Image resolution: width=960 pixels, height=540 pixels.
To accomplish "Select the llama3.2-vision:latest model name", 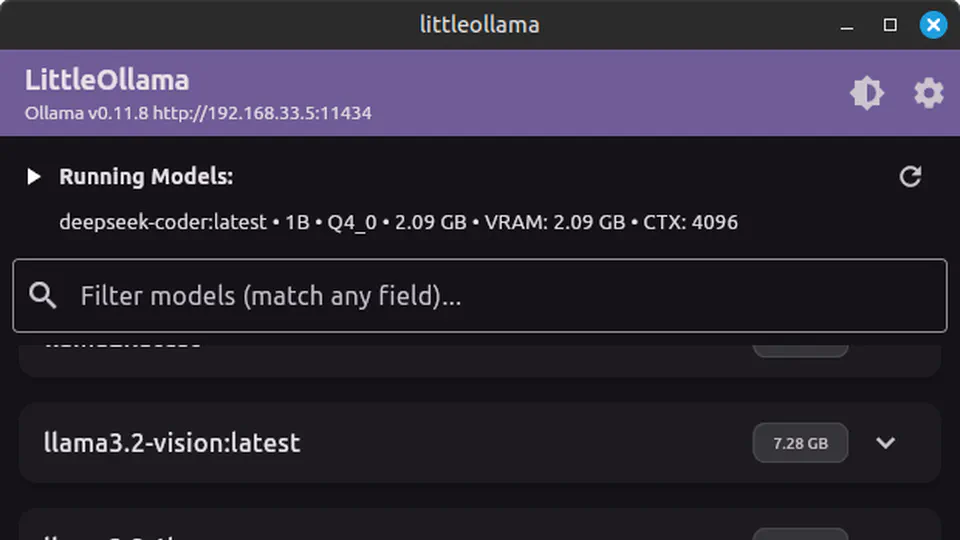I will [x=172, y=443].
